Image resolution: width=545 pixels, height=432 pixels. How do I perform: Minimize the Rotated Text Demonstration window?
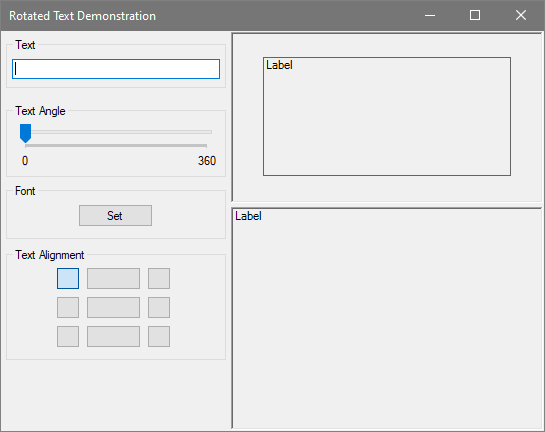point(430,15)
